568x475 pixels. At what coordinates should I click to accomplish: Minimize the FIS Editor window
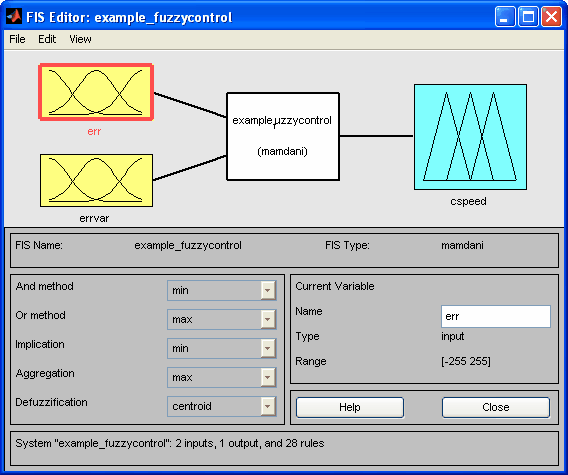505,17
